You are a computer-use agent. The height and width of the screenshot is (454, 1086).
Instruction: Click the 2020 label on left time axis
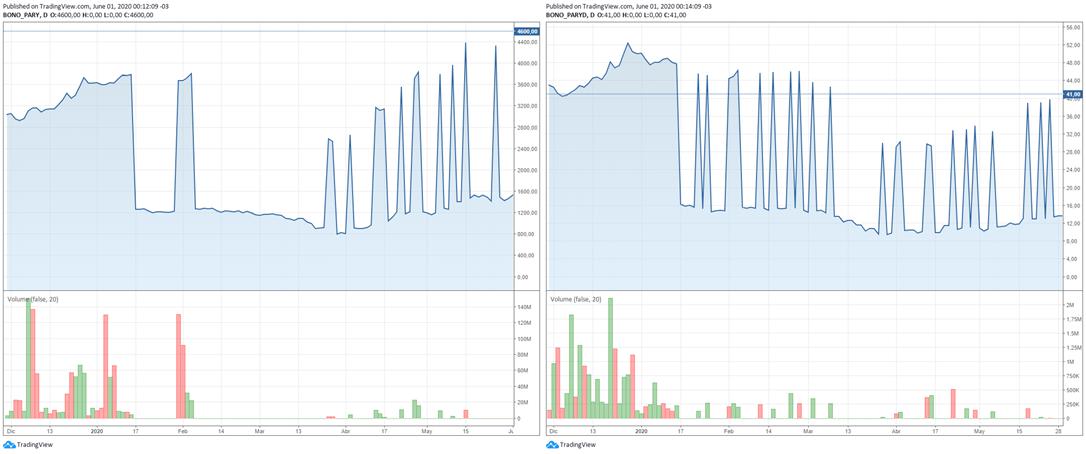pos(97,431)
